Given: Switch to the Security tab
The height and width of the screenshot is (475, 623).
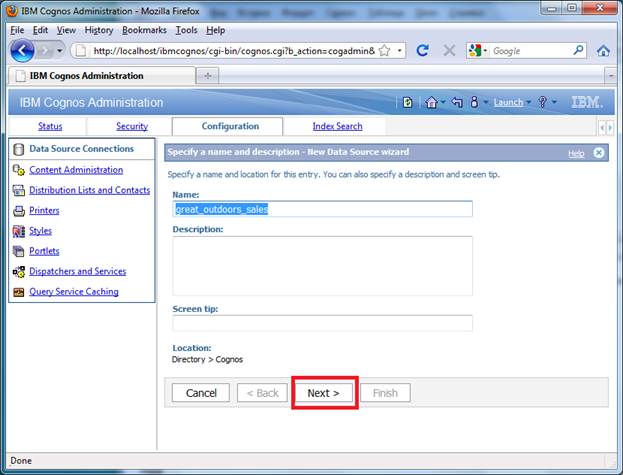Looking at the screenshot, I should (132, 126).
